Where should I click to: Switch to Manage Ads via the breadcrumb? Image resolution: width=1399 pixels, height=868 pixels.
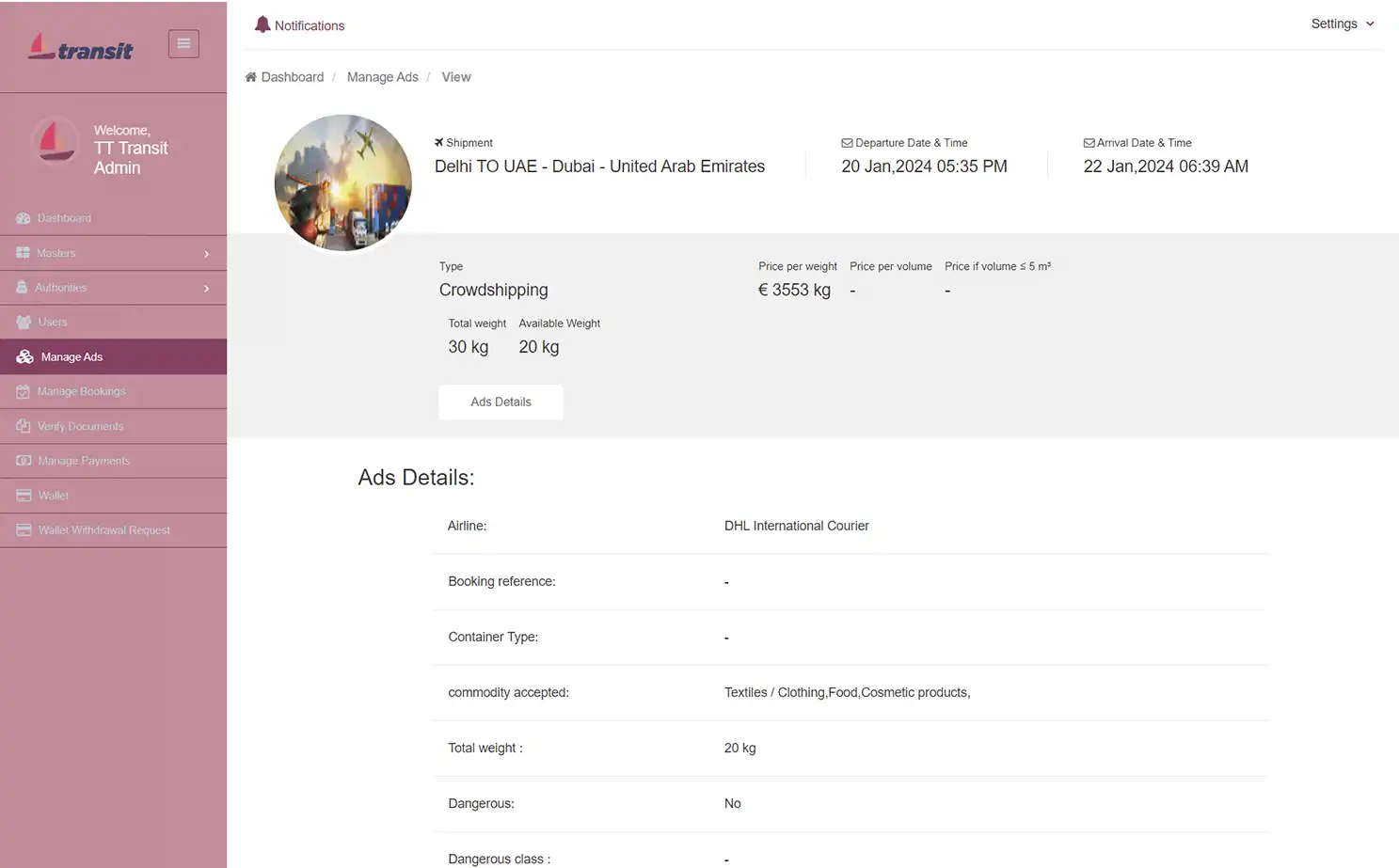(x=382, y=76)
